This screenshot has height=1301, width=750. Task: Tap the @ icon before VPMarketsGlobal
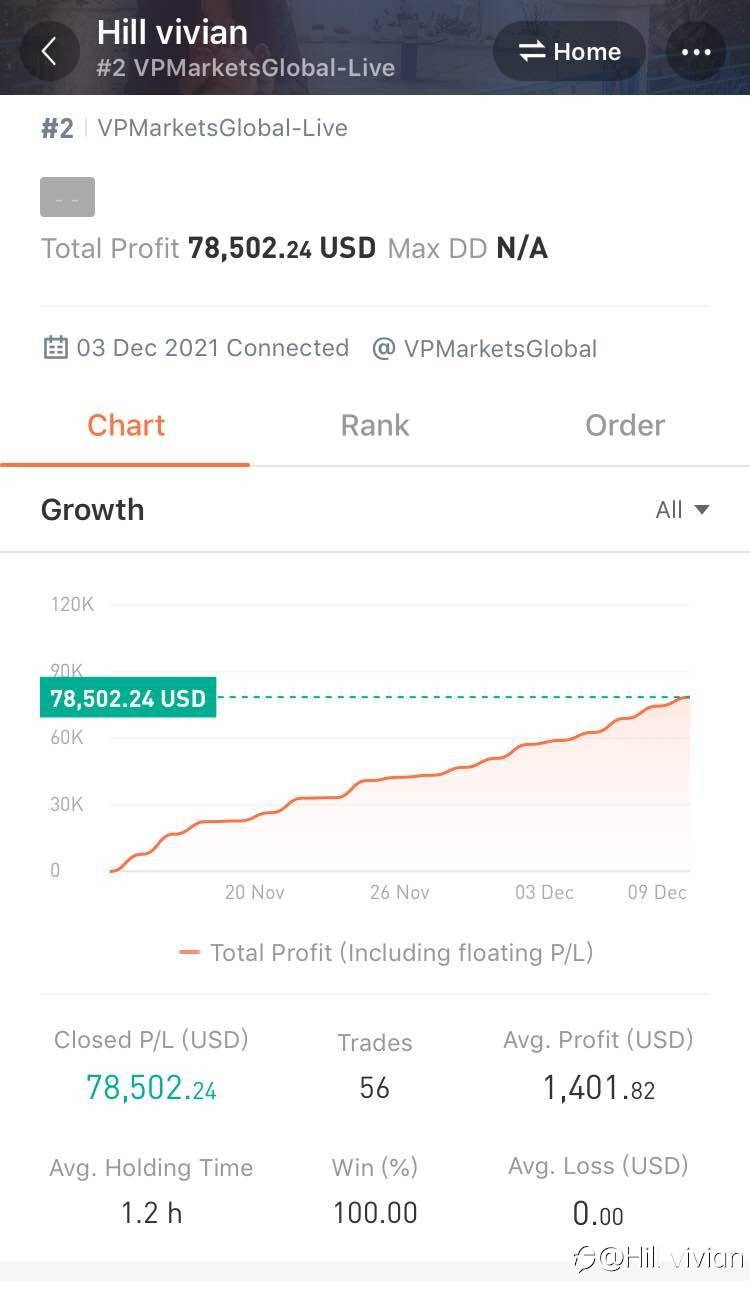click(383, 349)
